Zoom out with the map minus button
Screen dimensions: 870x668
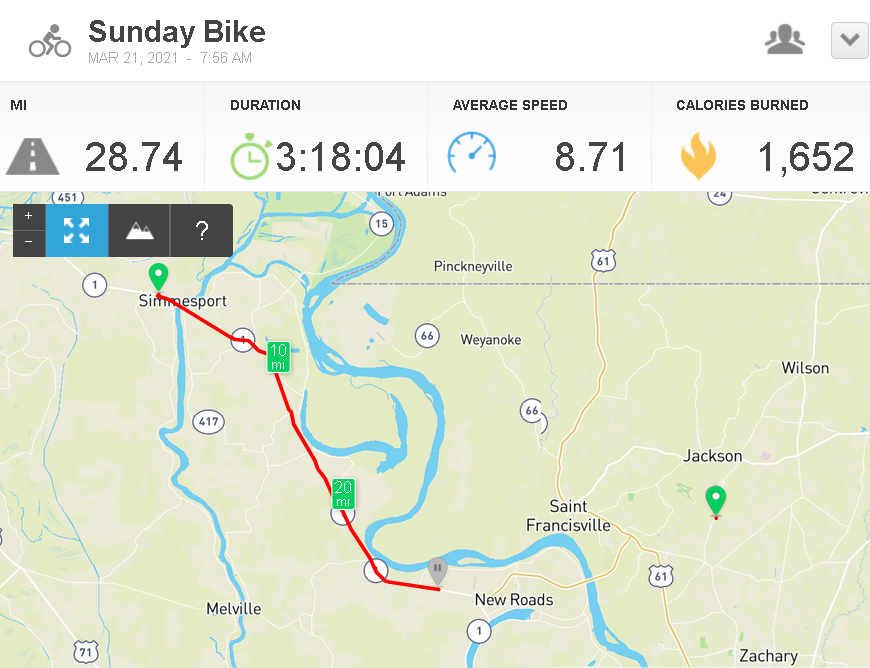point(29,243)
